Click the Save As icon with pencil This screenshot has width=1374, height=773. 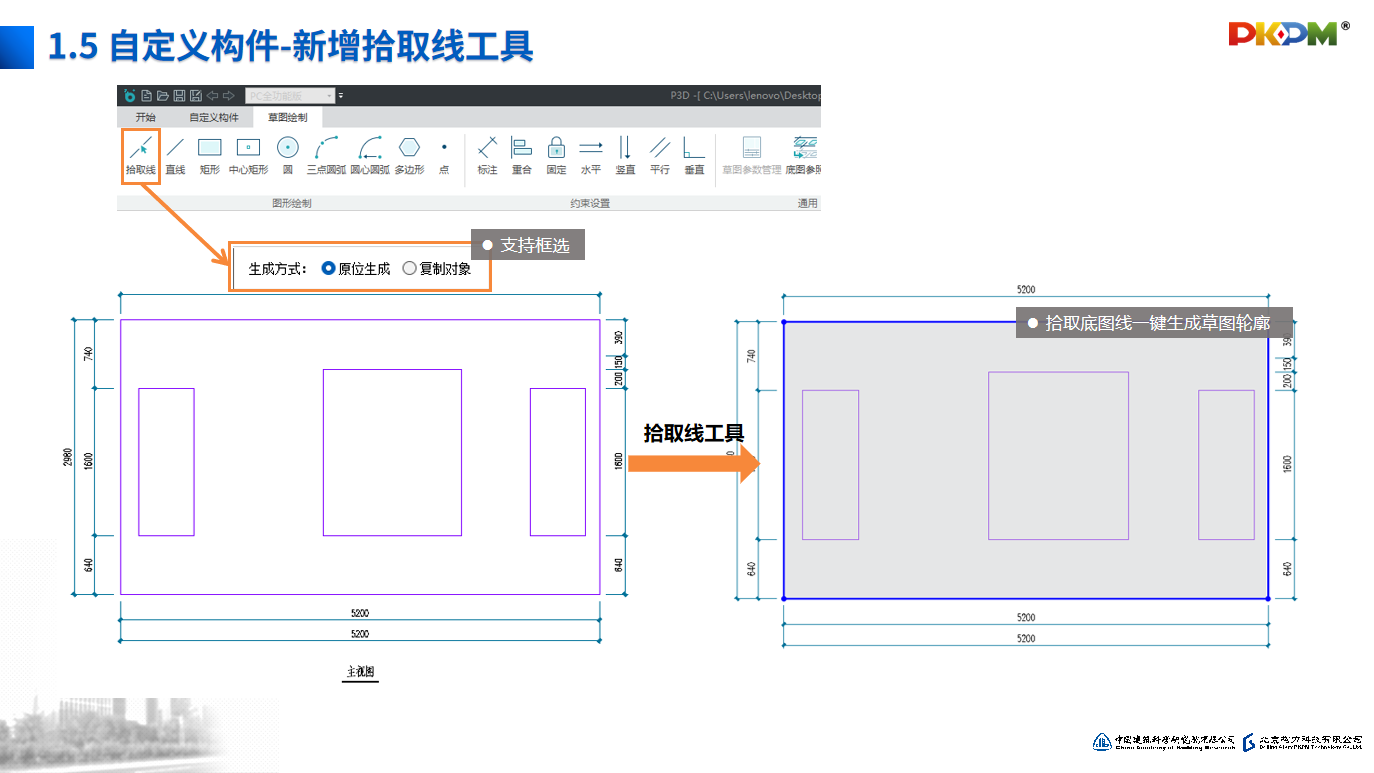coord(195,96)
